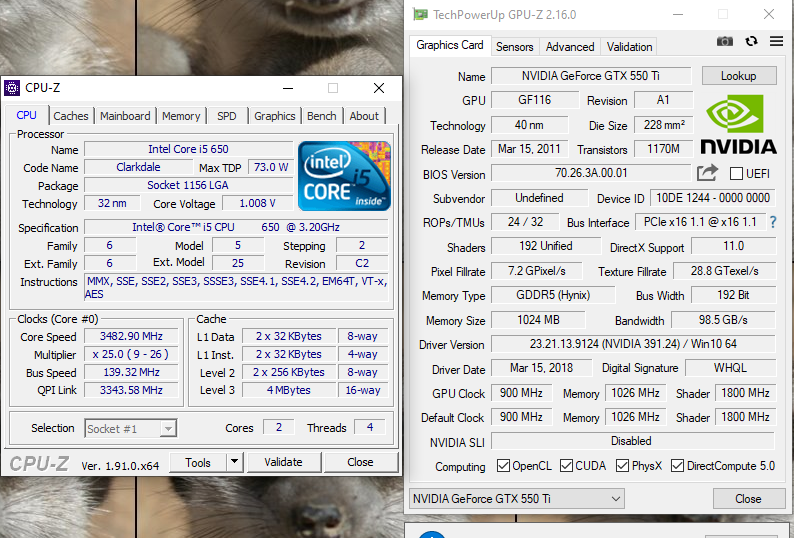This screenshot has width=794, height=538.
Task: Open the GPU selection dropdown in GPU-Z
Action: click(x=517, y=498)
